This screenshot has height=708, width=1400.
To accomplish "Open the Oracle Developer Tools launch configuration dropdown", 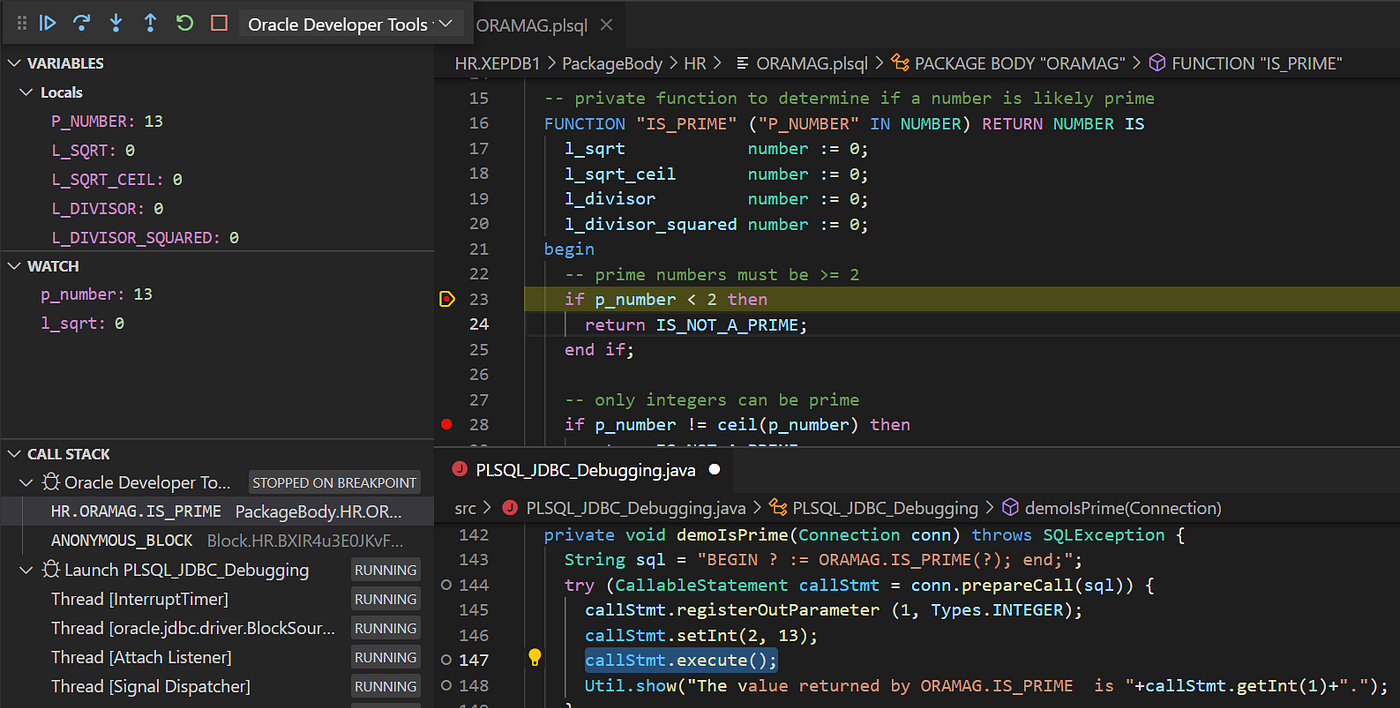I will tap(445, 23).
